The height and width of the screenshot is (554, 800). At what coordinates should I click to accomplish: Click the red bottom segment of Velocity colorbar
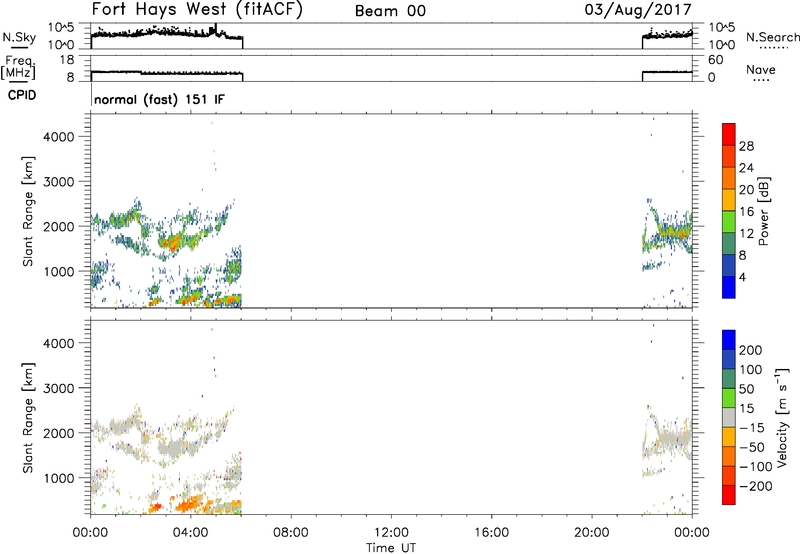[729, 495]
